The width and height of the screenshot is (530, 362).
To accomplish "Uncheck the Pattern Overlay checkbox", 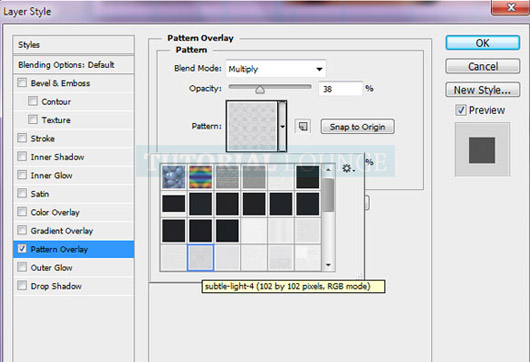I will click(x=22, y=249).
